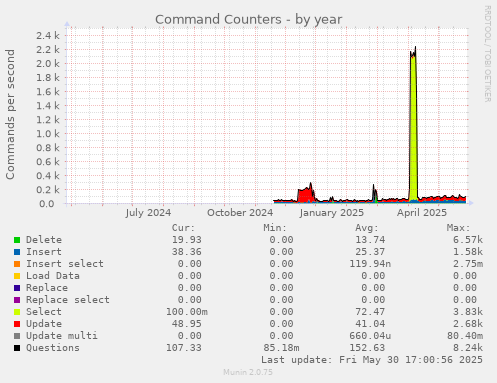Click the Command Counters - by year title

pos(248,19)
